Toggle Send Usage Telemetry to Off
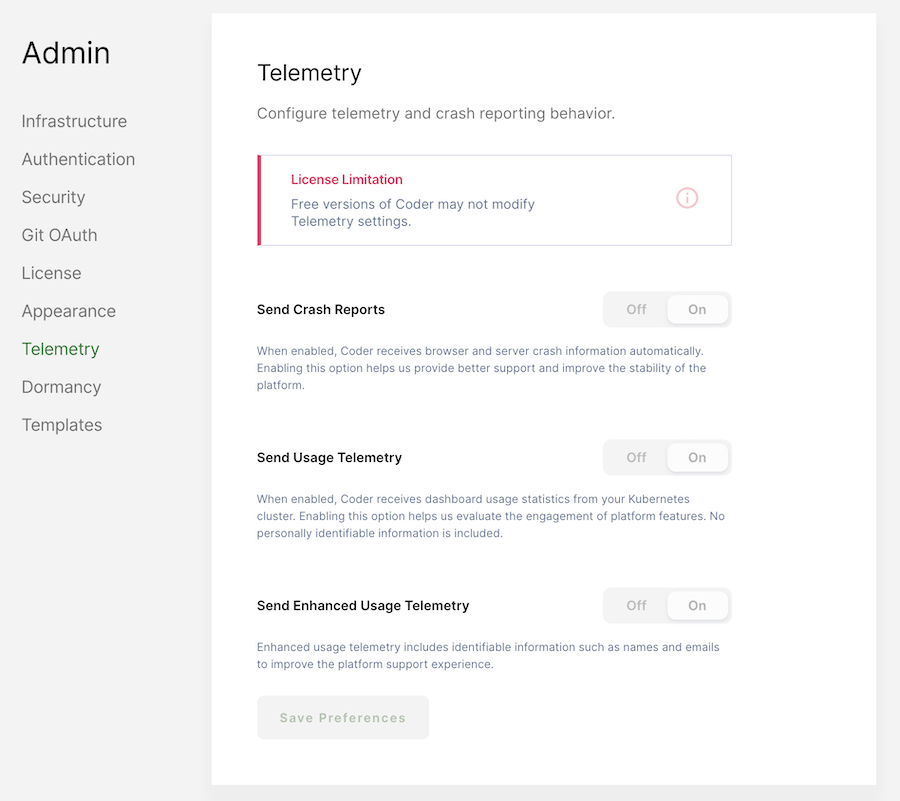This screenshot has width=900, height=801. point(635,457)
